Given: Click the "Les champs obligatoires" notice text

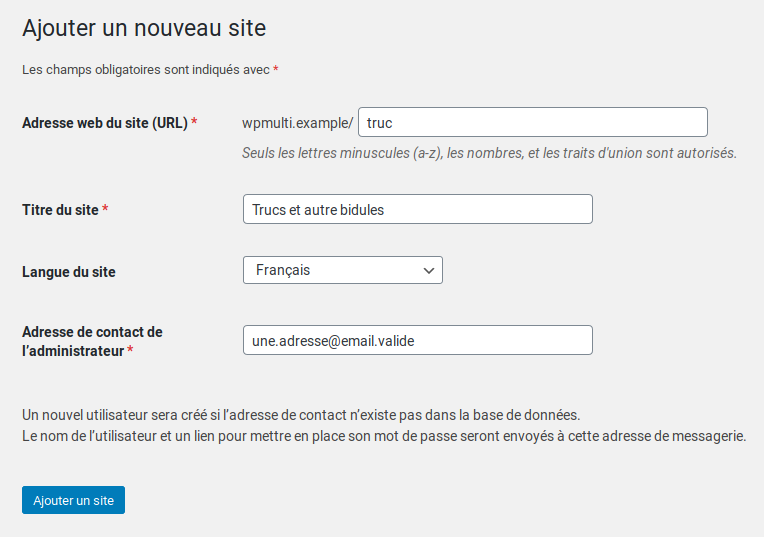Looking at the screenshot, I should 145,70.
